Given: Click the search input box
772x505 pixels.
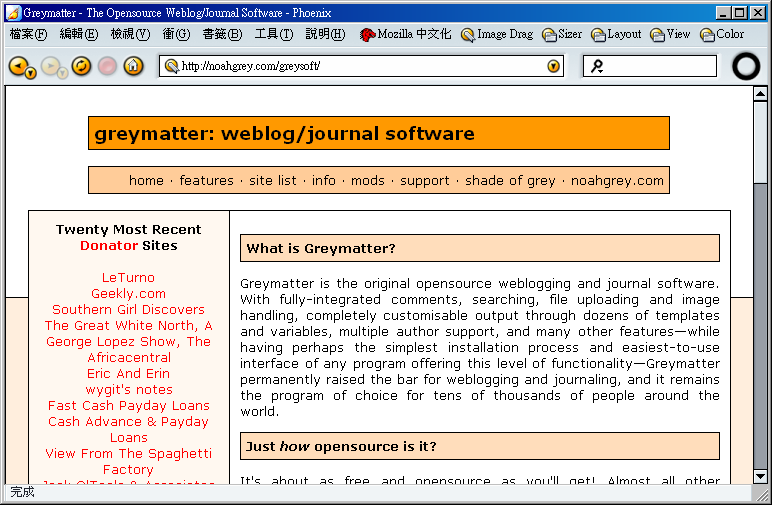Looking at the screenshot, I should point(650,66).
